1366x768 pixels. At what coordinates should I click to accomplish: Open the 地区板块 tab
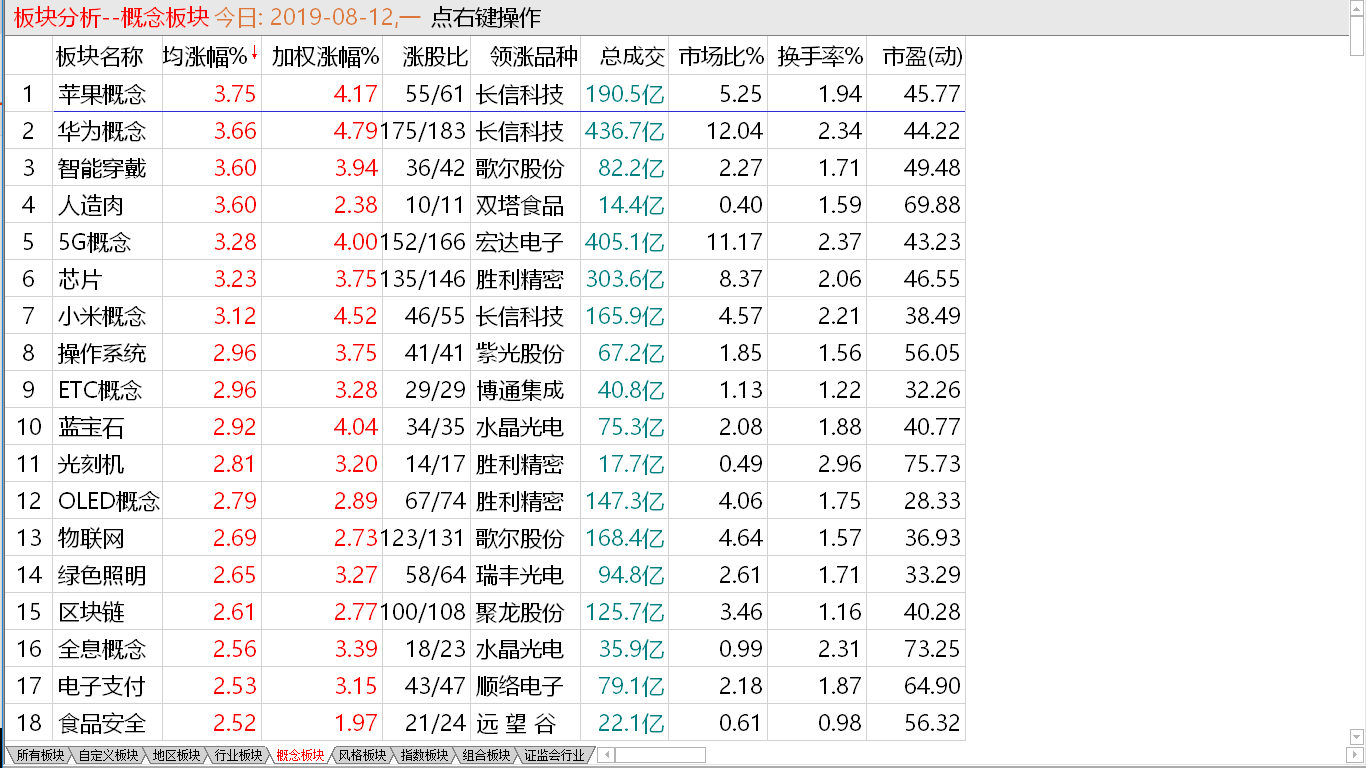pos(176,756)
